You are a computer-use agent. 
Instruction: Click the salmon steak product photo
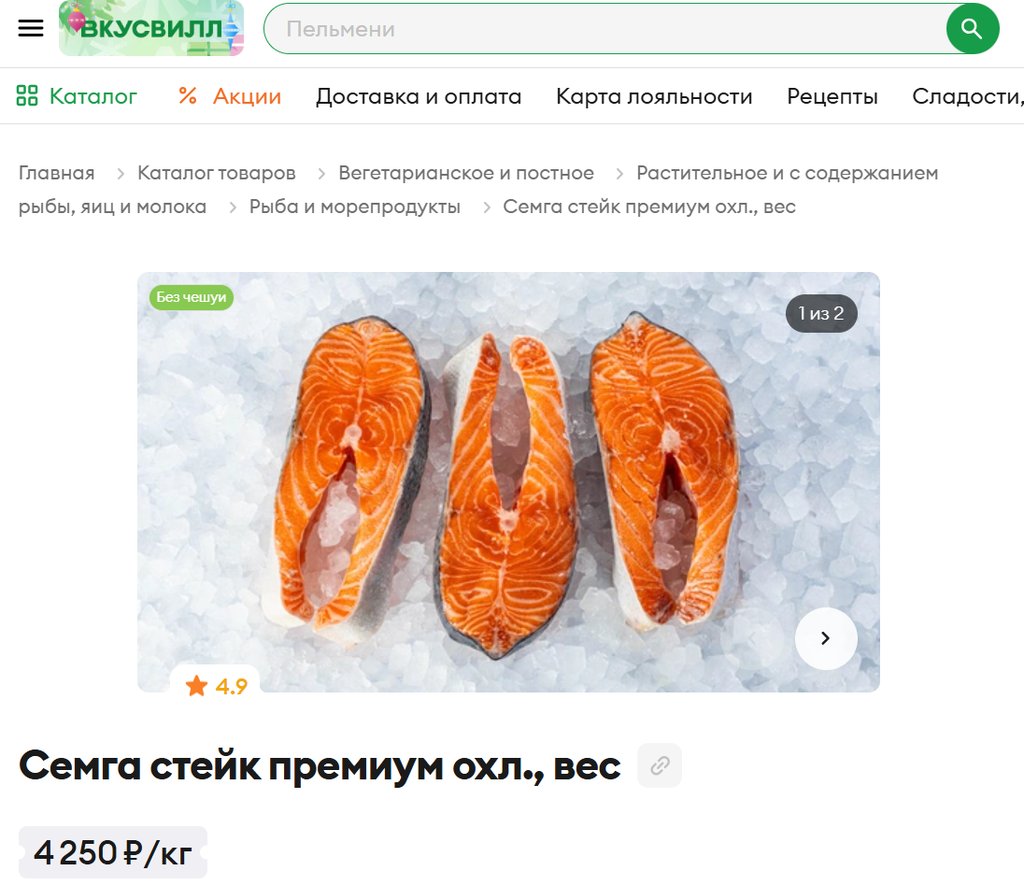508,482
